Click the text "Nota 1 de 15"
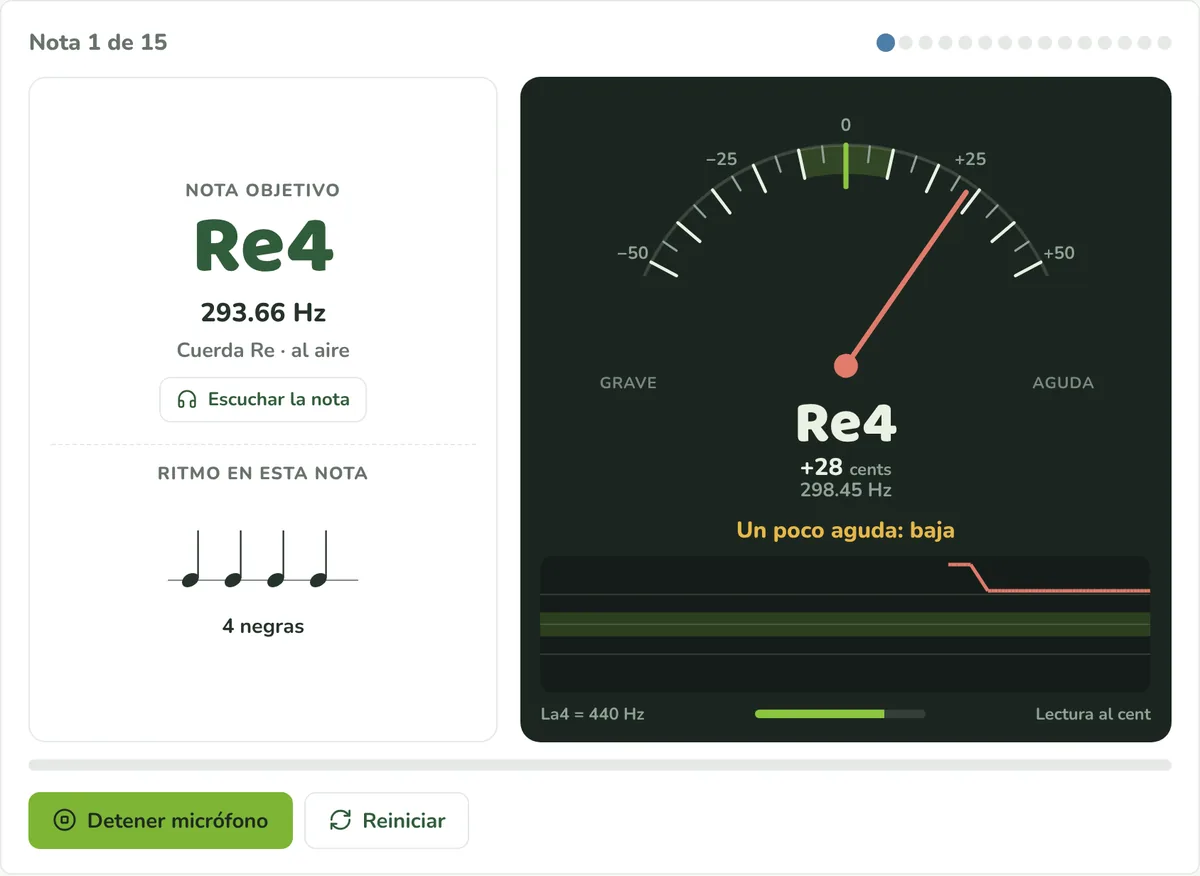This screenshot has width=1200, height=876. 98,43
